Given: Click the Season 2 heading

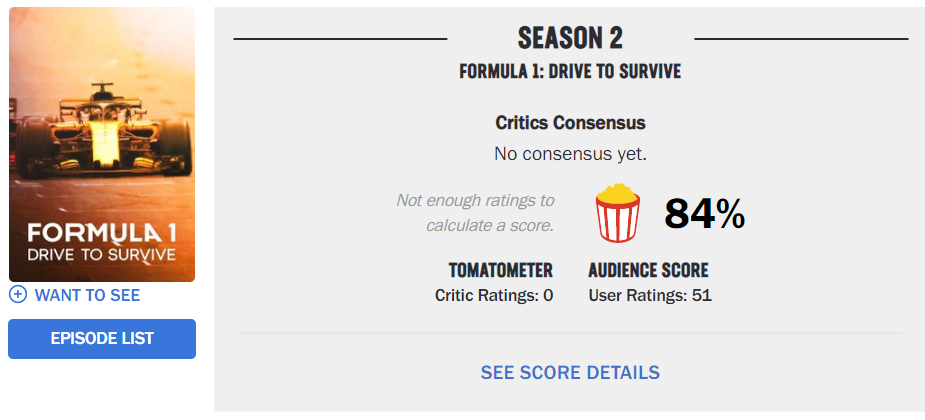Looking at the screenshot, I should 570,39.
